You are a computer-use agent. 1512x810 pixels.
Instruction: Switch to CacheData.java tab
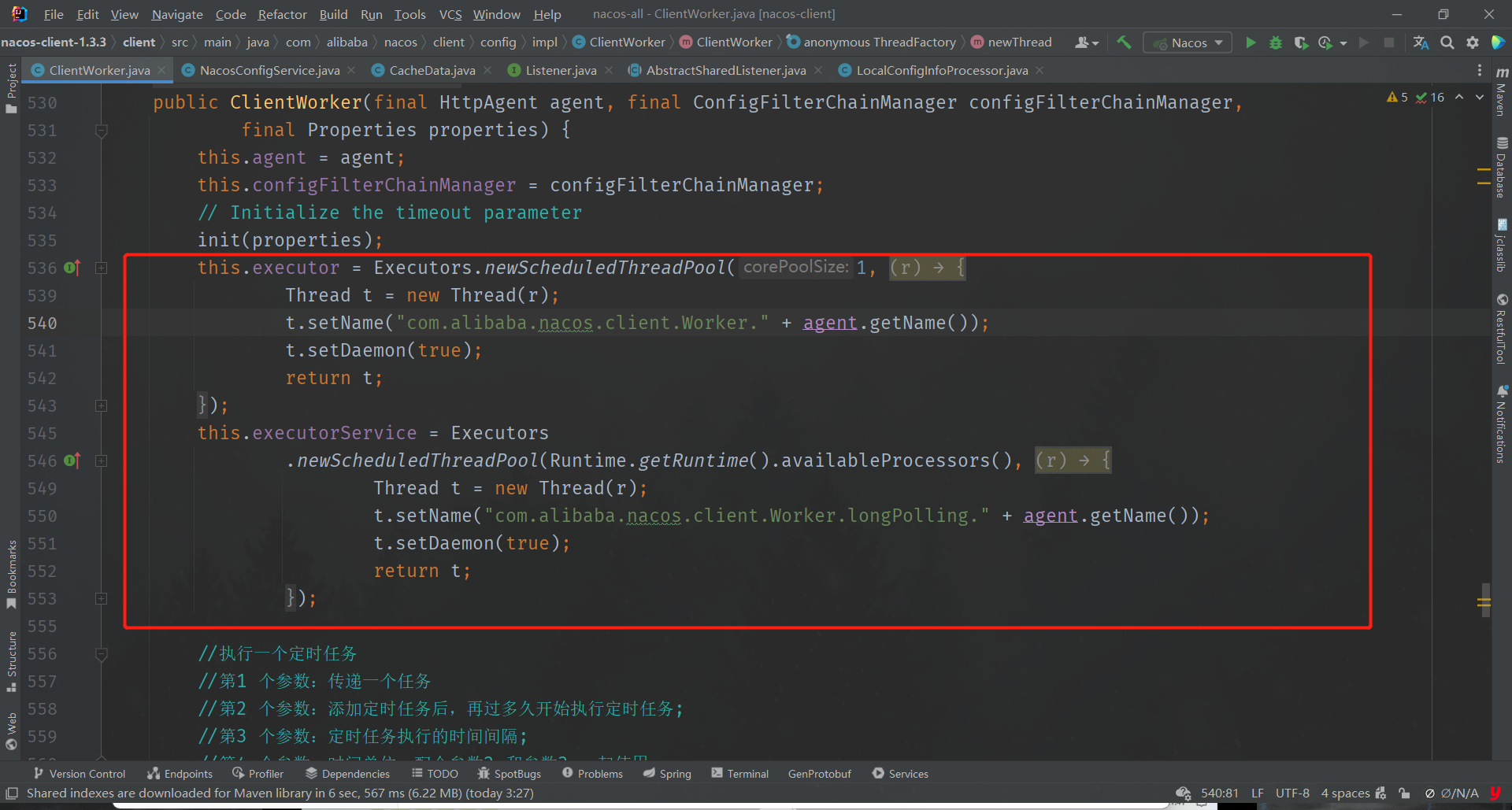(x=432, y=70)
